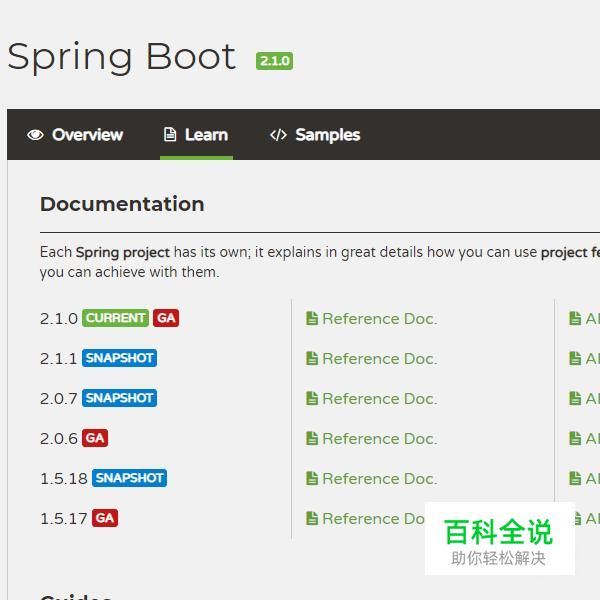Click the code brackets icon beside Samples

tap(278, 135)
